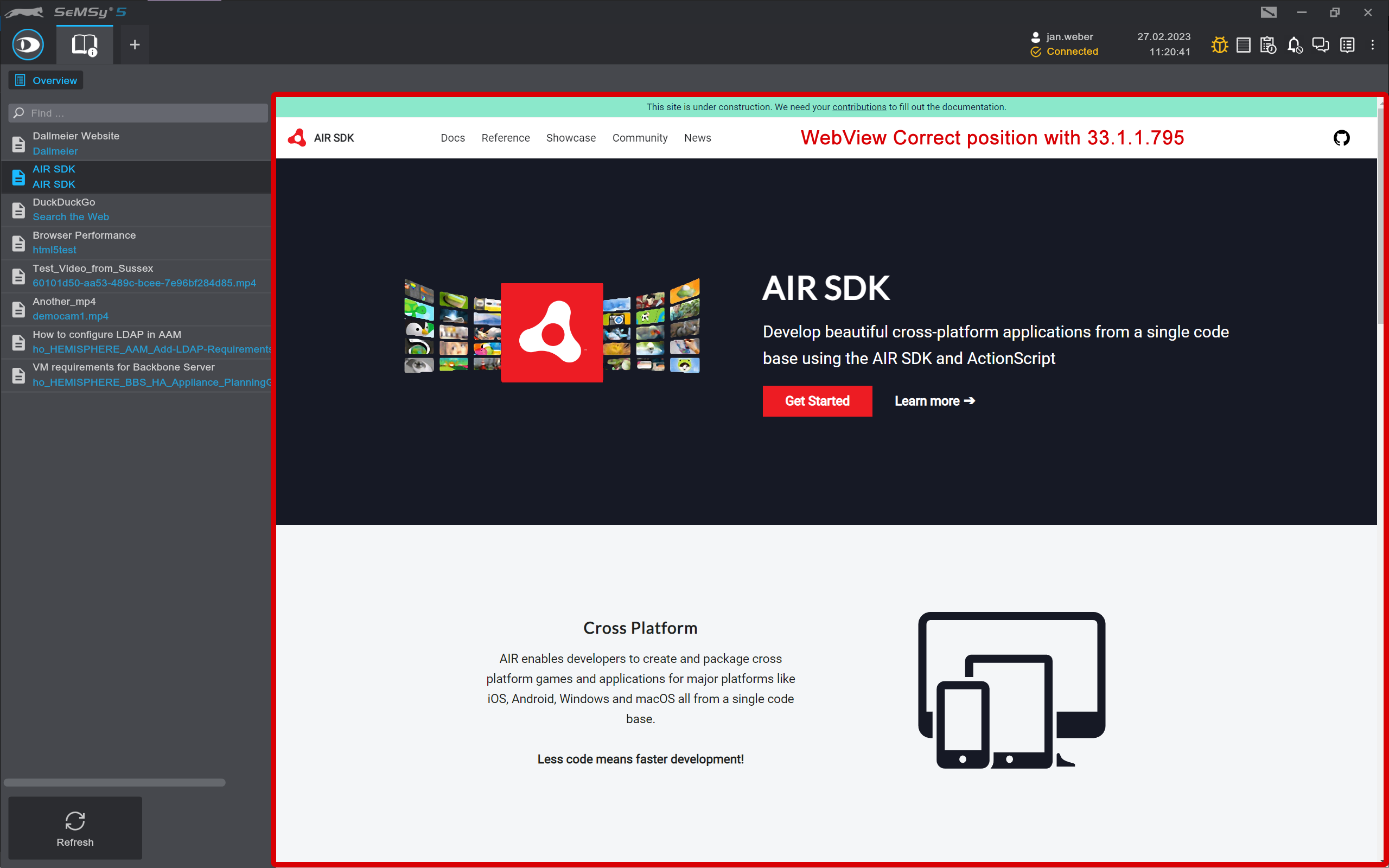Screen dimensions: 1389x868
Task: Open a new tab with the plus button
Action: [x=135, y=44]
